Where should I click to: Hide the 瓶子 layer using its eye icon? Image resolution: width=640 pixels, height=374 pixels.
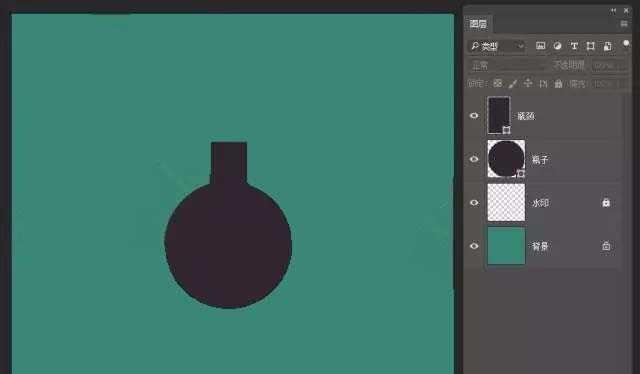pyautogui.click(x=474, y=159)
